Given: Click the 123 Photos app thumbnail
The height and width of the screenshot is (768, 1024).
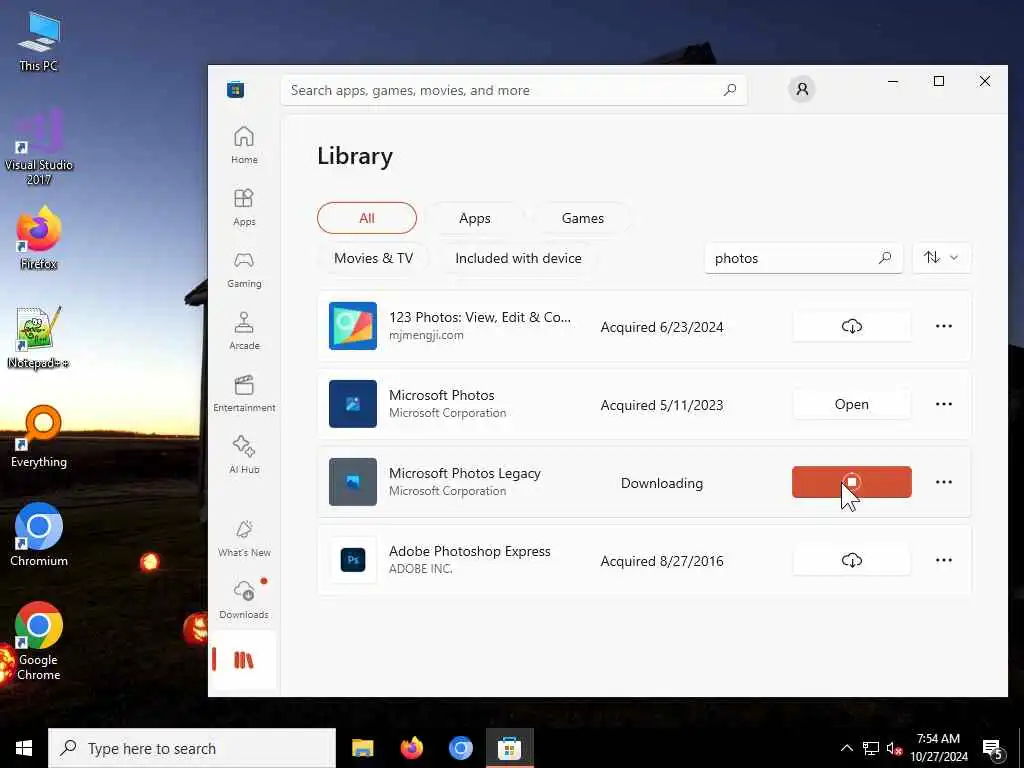Looking at the screenshot, I should [353, 326].
